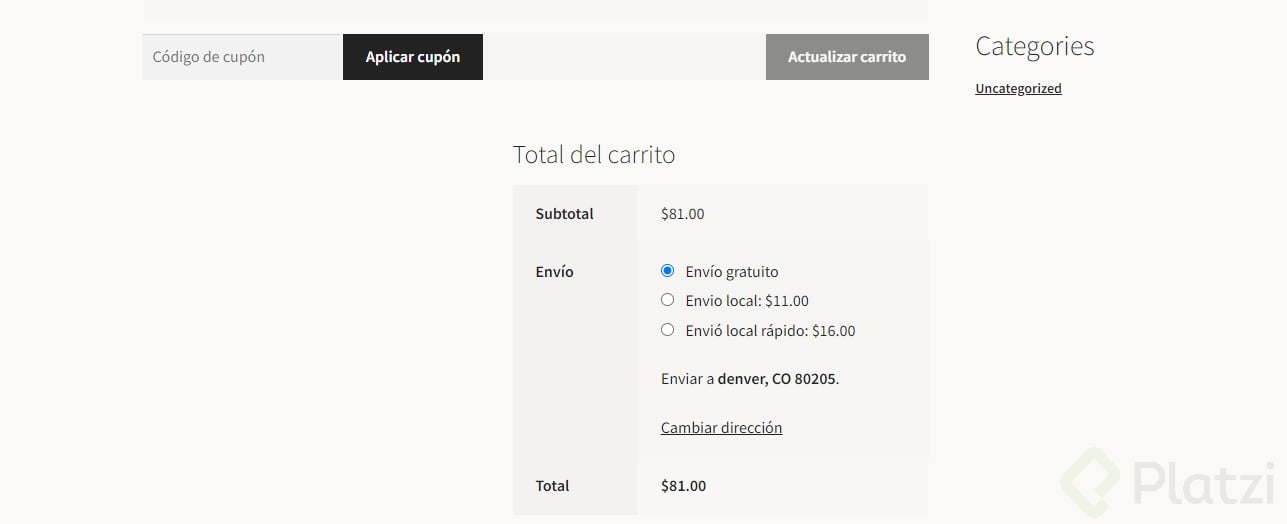Click the Categories sidebar heading
This screenshot has height=524, width=1287.
1034,46
